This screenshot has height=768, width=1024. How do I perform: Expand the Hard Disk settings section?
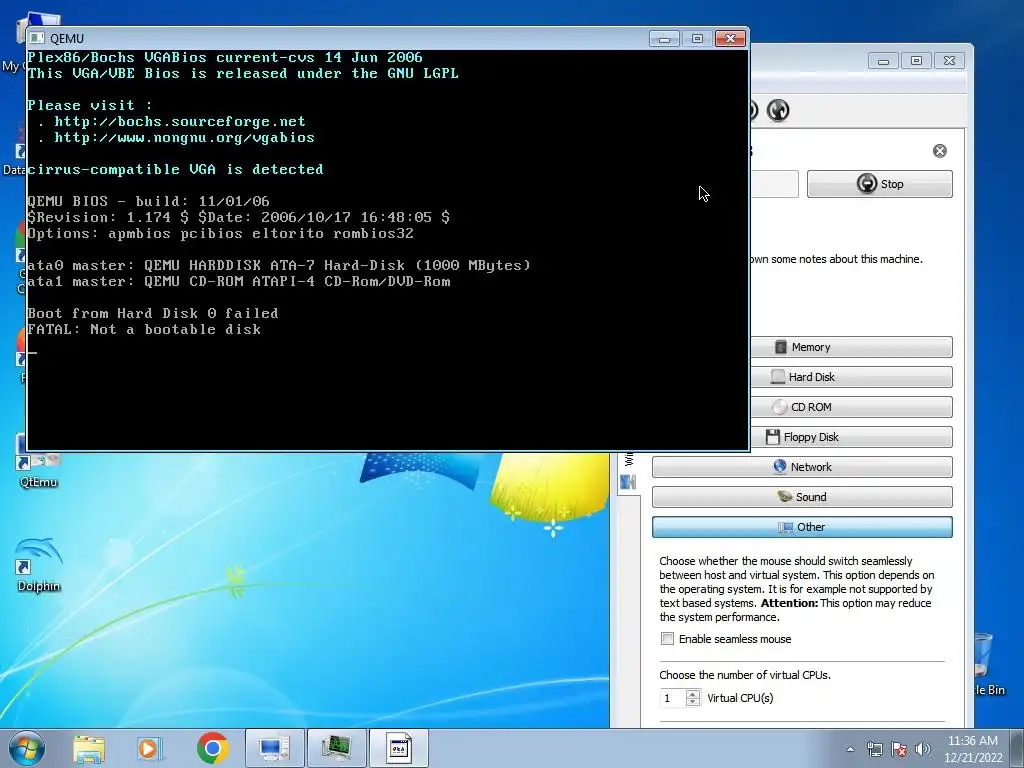pos(851,377)
